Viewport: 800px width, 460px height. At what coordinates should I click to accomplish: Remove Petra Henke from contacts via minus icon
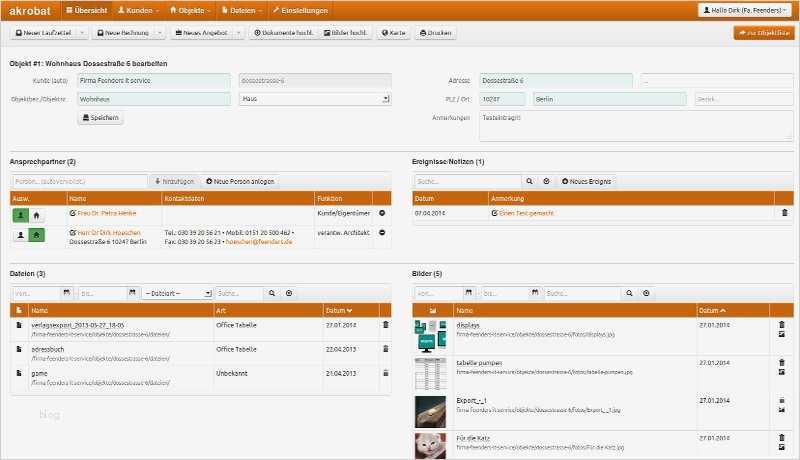[x=382, y=213]
